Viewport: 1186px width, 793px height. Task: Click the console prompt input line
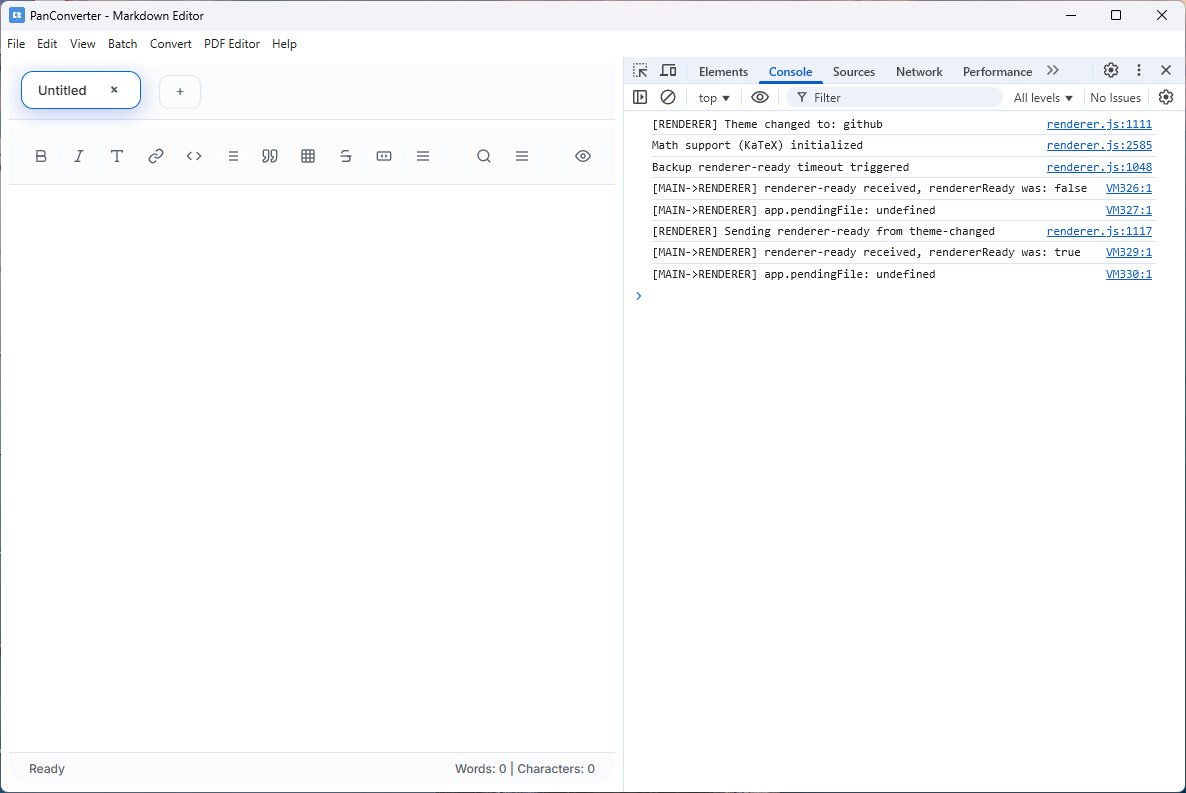click(x=904, y=296)
